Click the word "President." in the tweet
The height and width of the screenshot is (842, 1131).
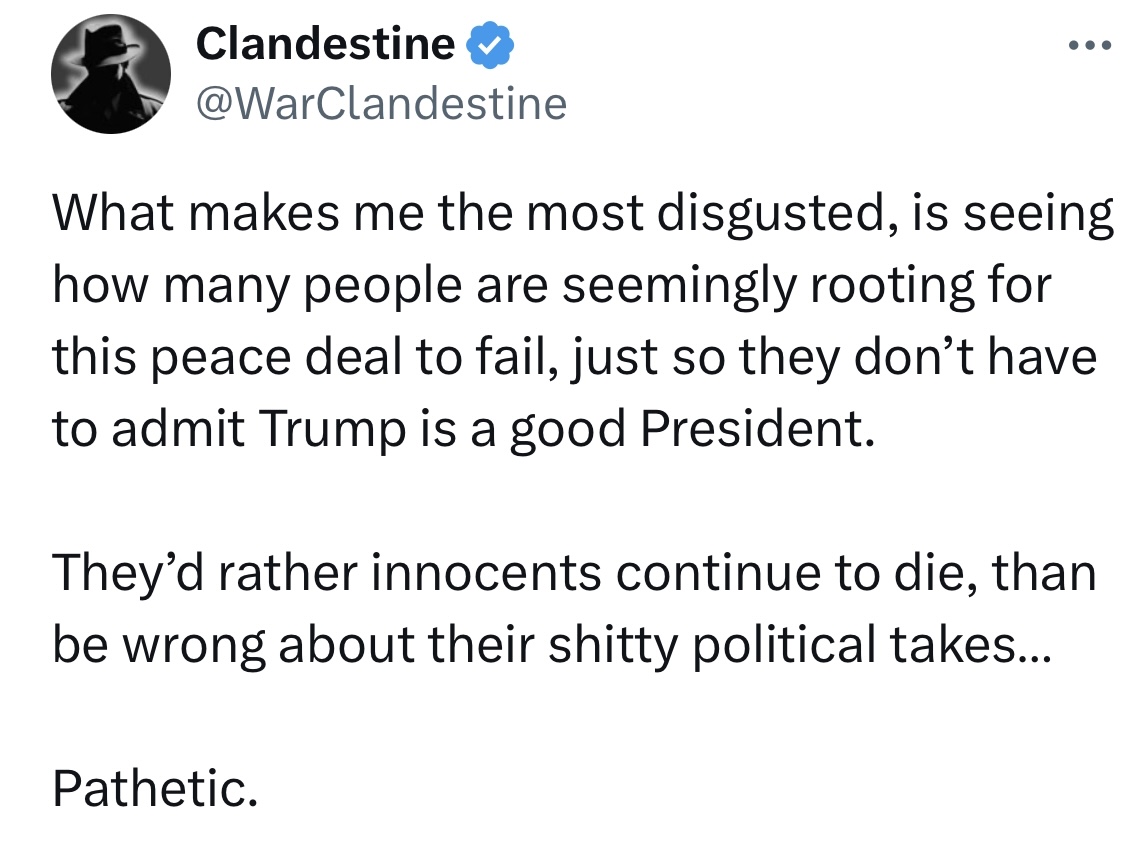pyautogui.click(x=749, y=429)
